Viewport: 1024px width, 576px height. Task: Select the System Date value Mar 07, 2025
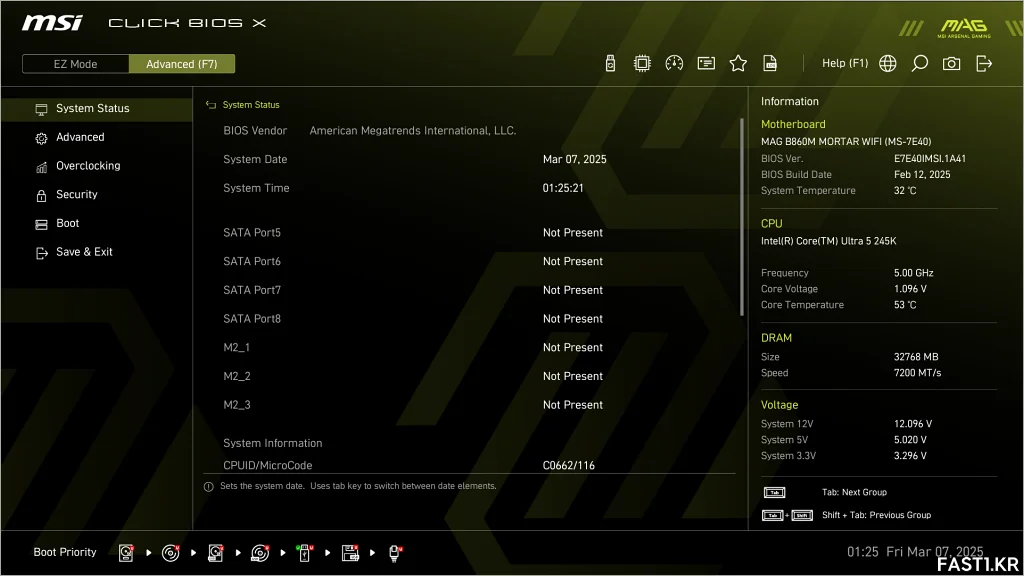click(x=575, y=159)
